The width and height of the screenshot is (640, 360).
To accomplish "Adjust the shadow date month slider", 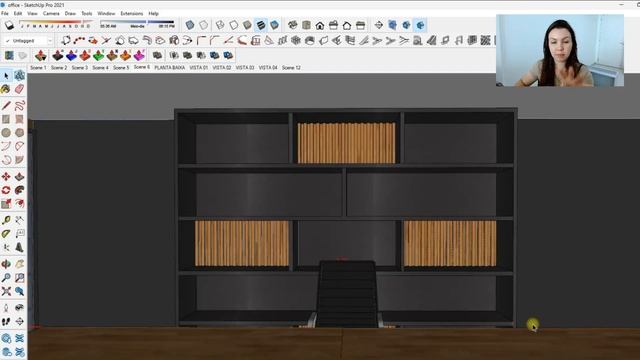I will click(x=56, y=24).
